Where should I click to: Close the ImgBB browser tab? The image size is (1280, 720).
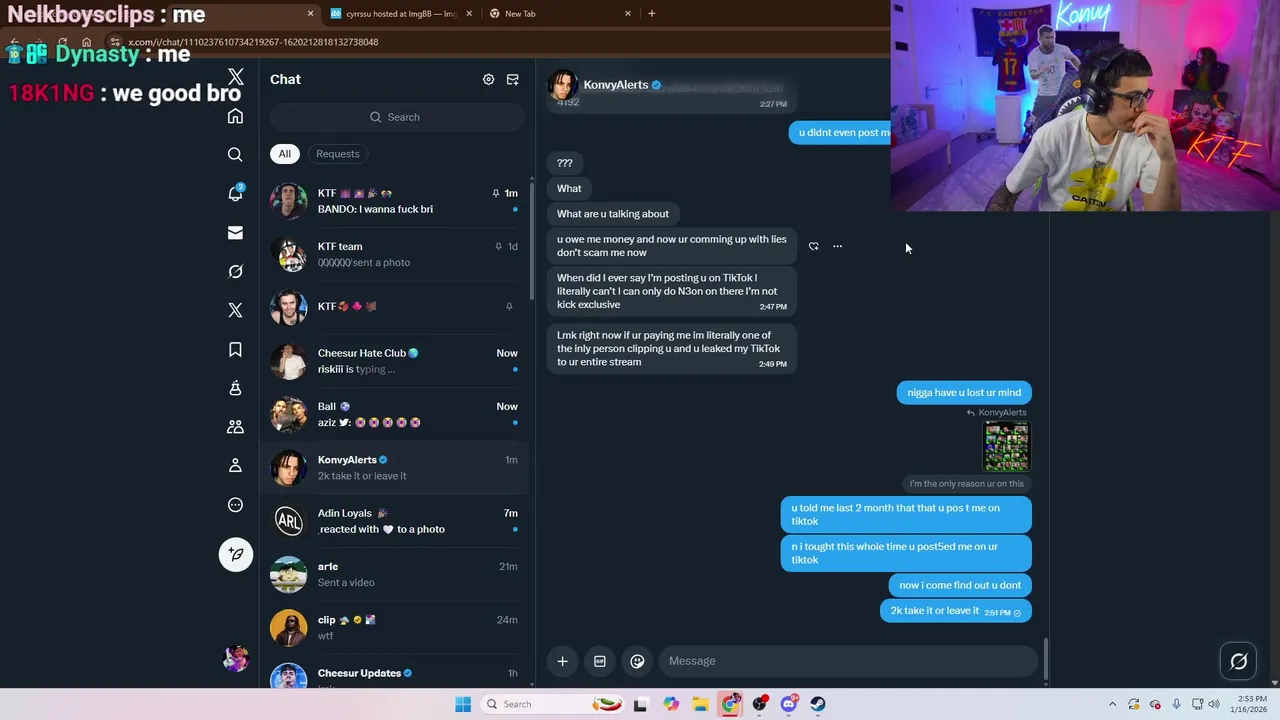tap(469, 14)
